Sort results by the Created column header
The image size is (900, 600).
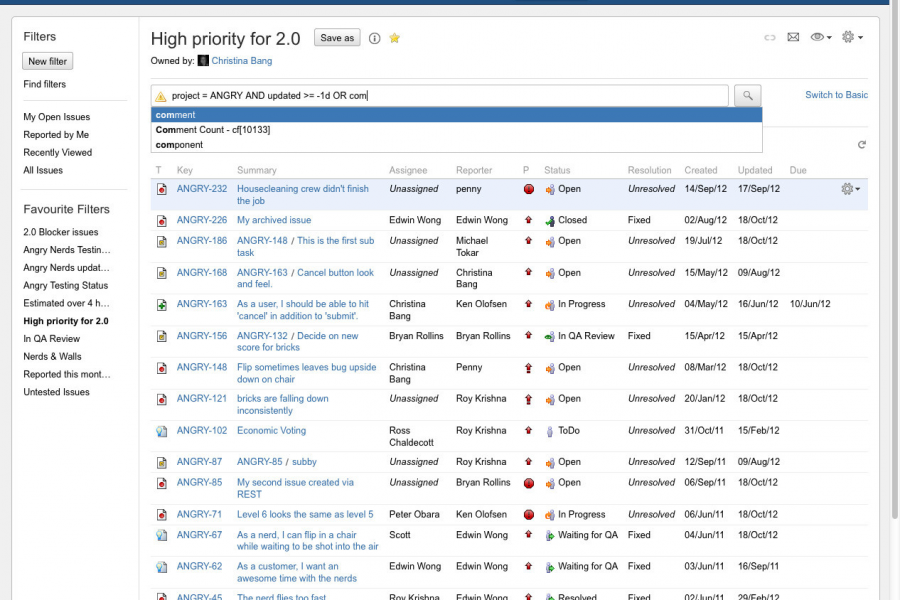click(701, 170)
